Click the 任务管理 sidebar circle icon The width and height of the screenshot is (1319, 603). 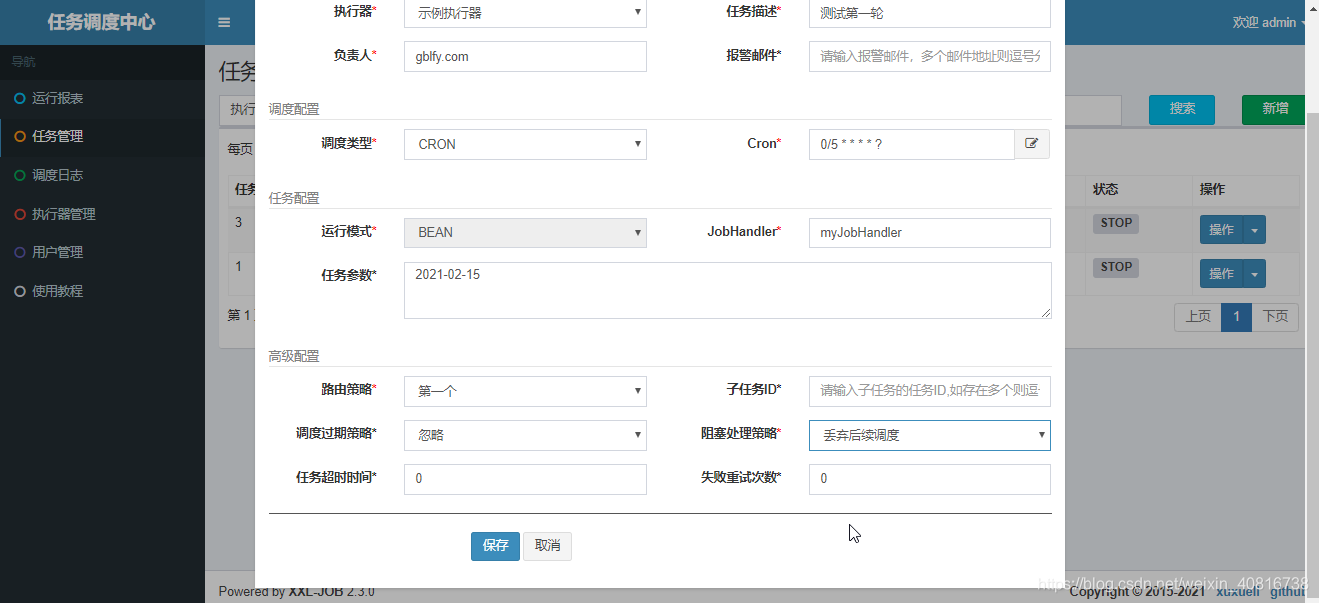click(19, 136)
